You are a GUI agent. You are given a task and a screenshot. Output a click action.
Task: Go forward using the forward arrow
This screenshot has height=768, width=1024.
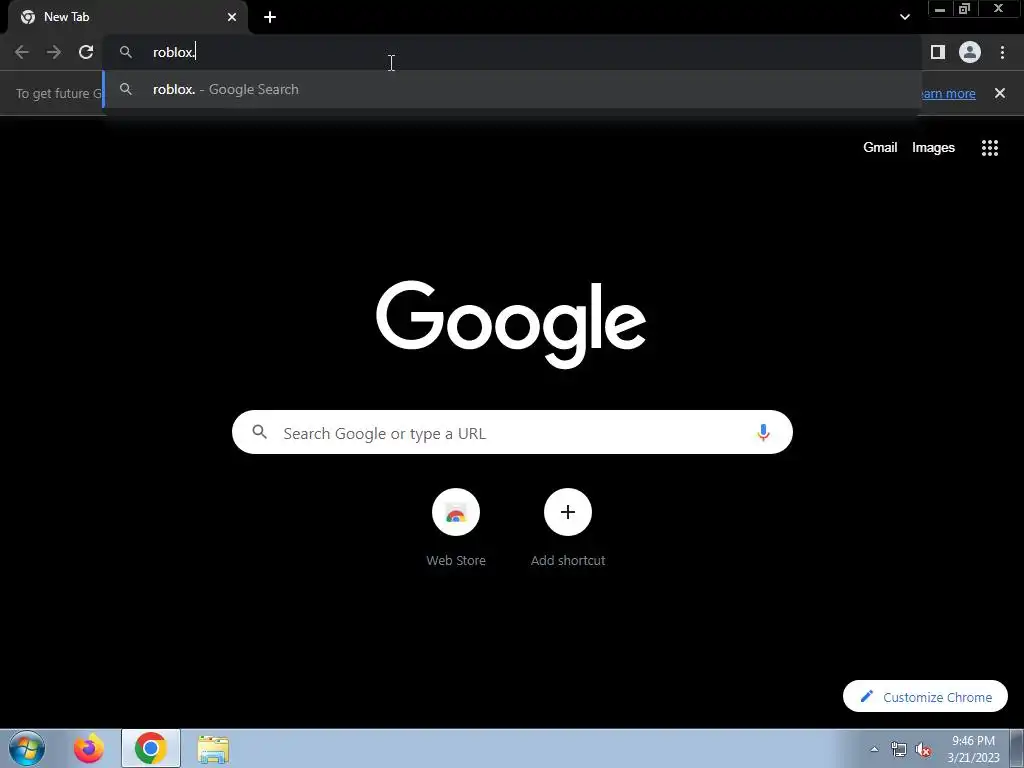point(54,52)
